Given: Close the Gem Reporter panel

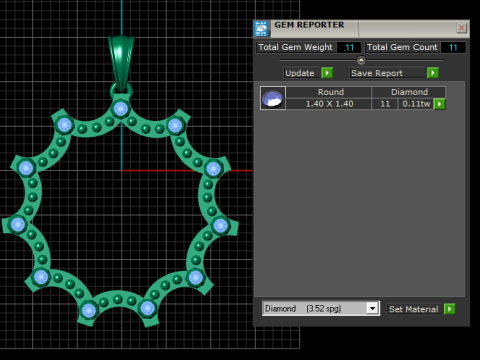Looking at the screenshot, I should coord(461,28).
